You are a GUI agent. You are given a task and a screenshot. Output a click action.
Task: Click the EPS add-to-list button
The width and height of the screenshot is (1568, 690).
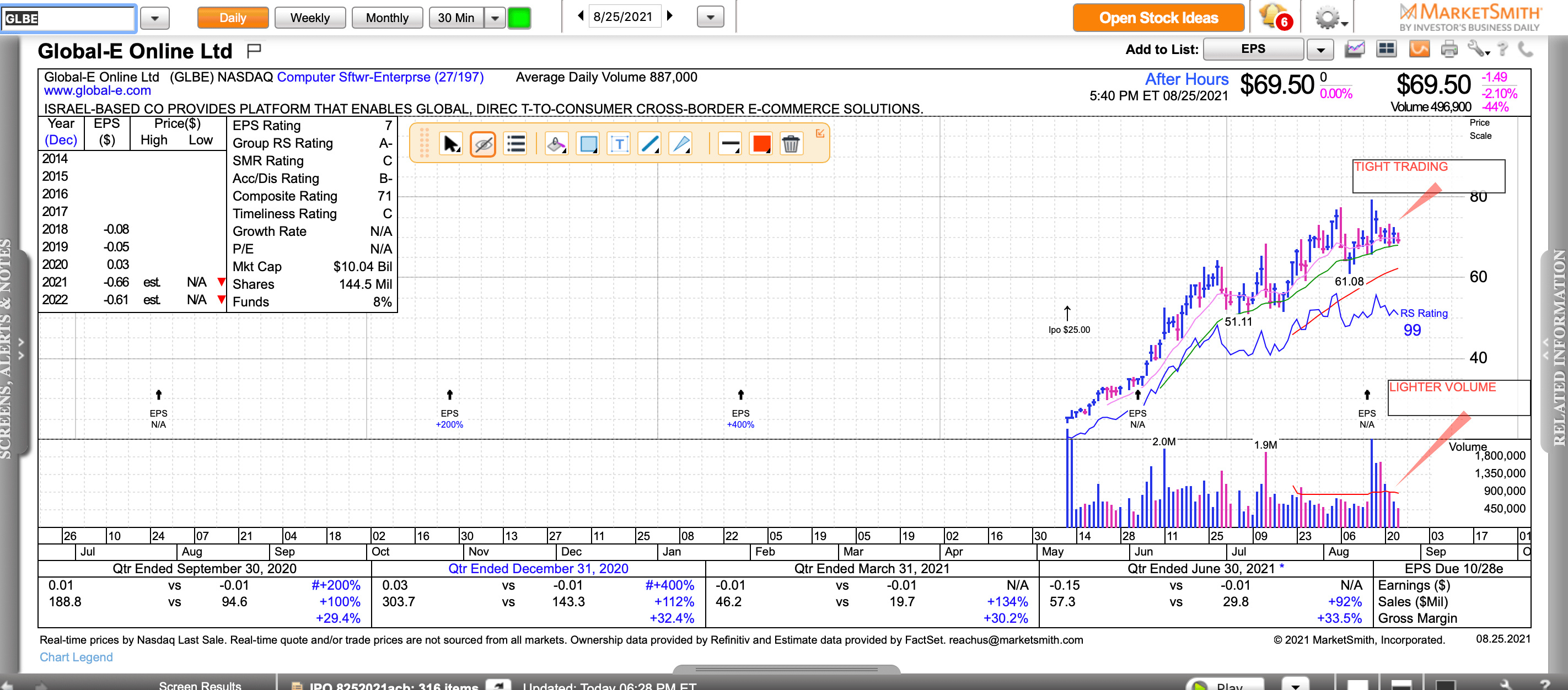coord(1253,49)
